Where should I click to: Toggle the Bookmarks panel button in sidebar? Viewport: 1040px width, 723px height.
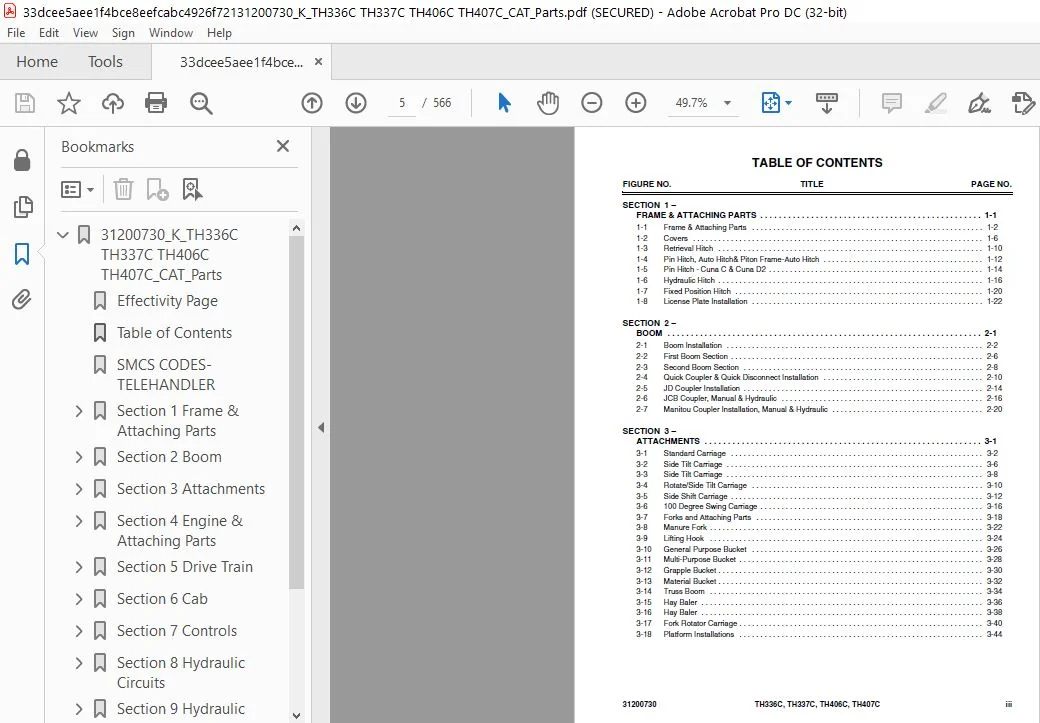(22, 253)
